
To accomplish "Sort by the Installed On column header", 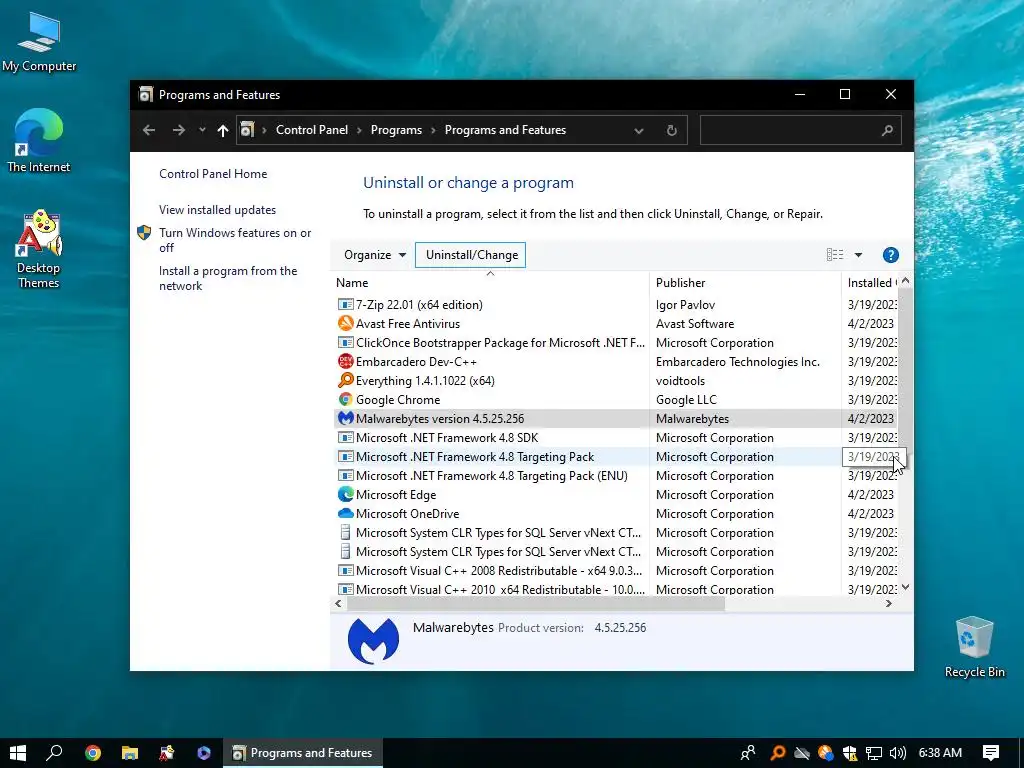I will [x=871, y=283].
